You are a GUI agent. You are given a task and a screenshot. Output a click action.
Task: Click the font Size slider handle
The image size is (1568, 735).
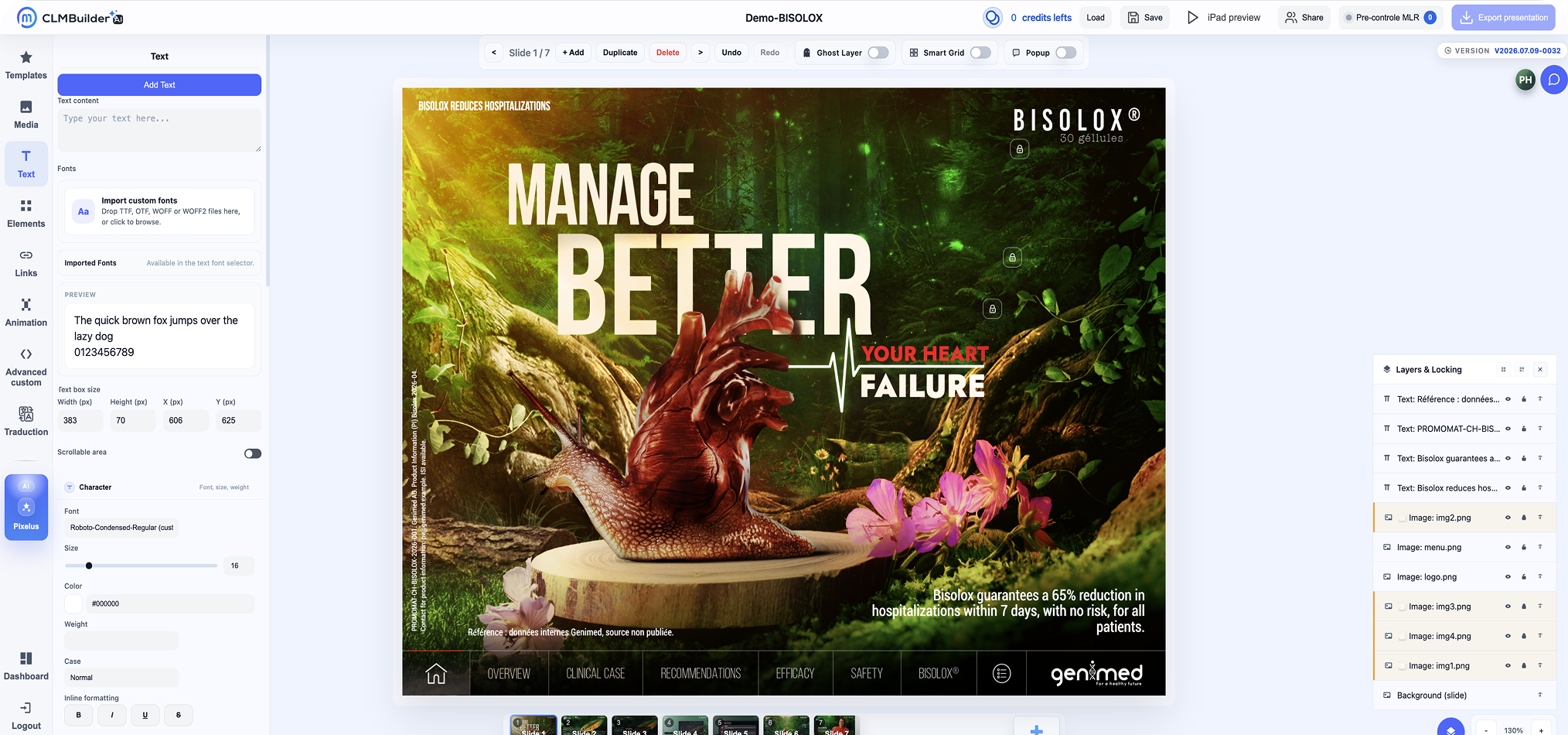89,566
